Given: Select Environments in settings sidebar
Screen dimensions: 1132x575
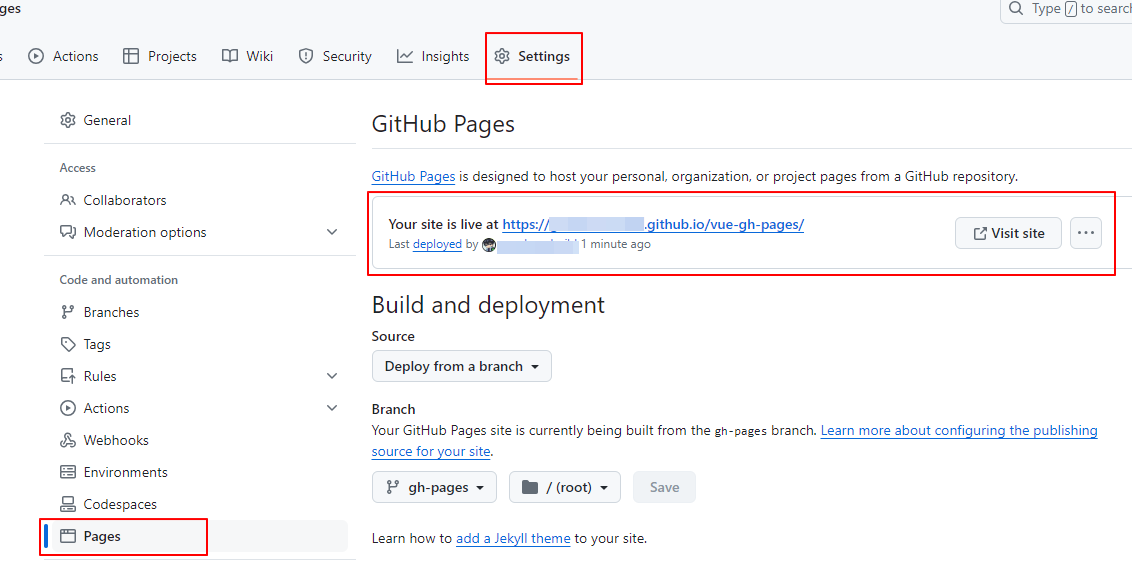Looking at the screenshot, I should pos(196,472).
